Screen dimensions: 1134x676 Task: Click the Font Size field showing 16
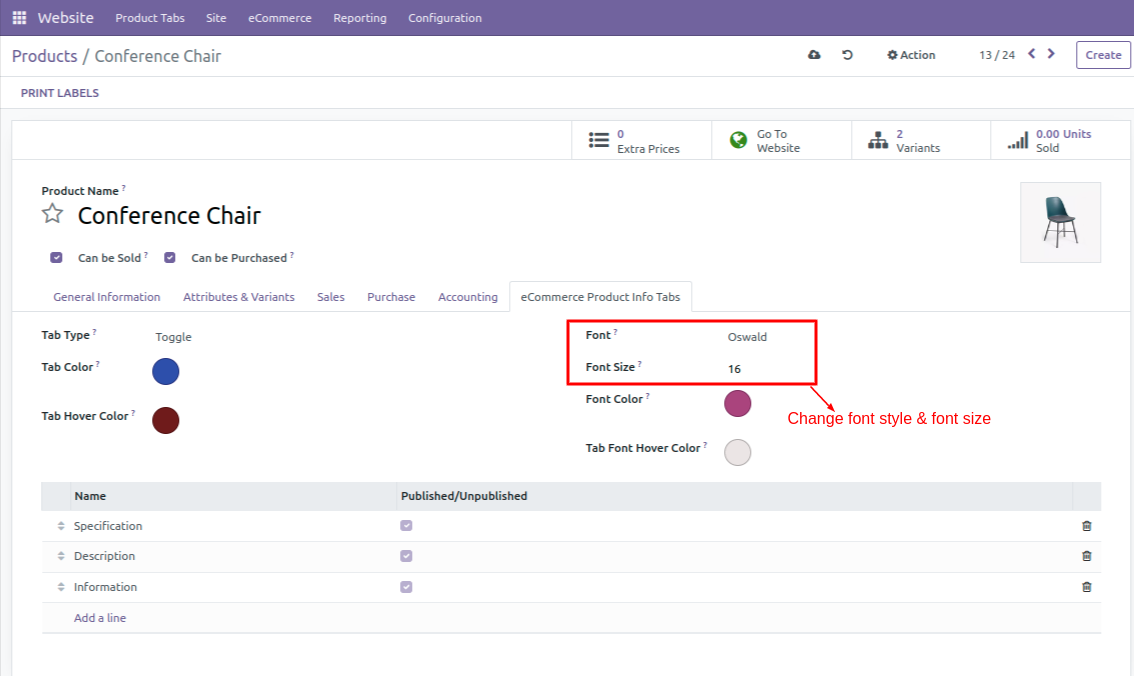coord(734,369)
